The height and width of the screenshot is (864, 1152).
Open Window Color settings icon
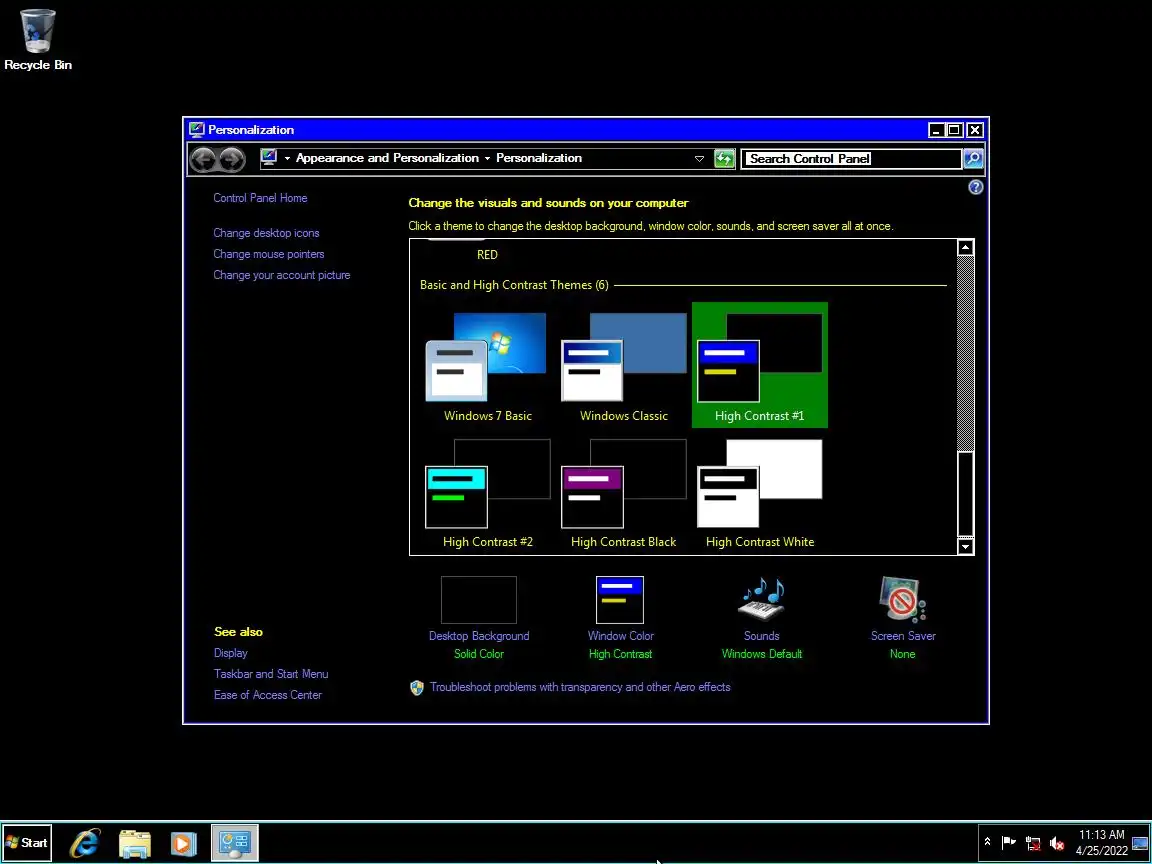620,600
